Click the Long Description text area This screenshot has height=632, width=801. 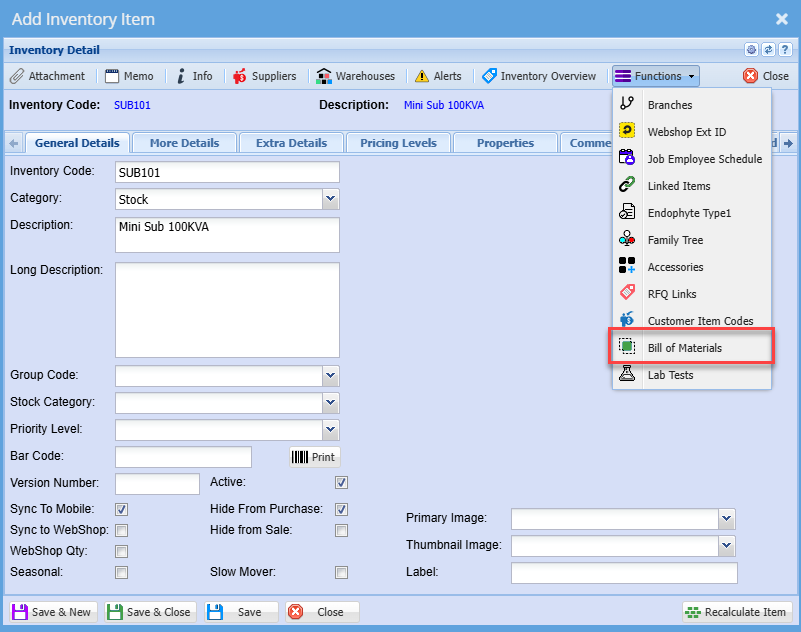[x=227, y=310]
